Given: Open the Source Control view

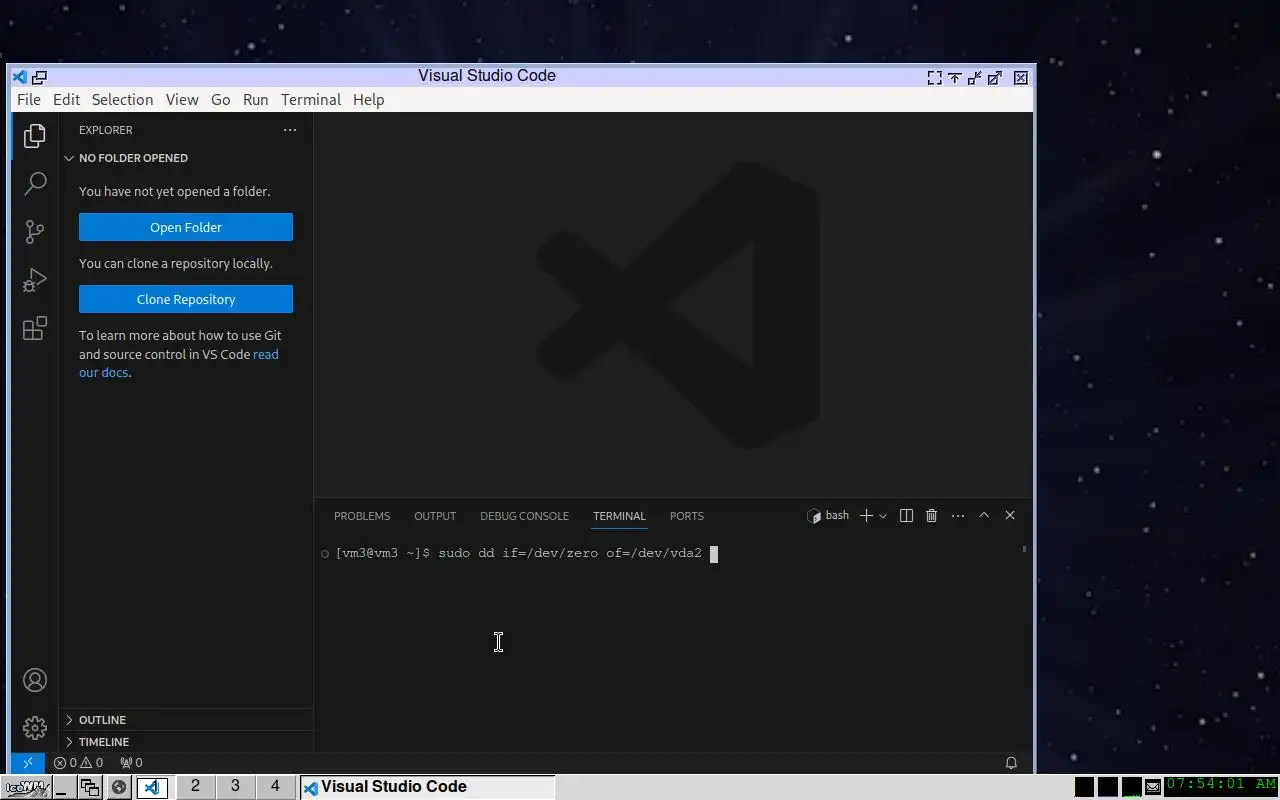Looking at the screenshot, I should (x=35, y=232).
